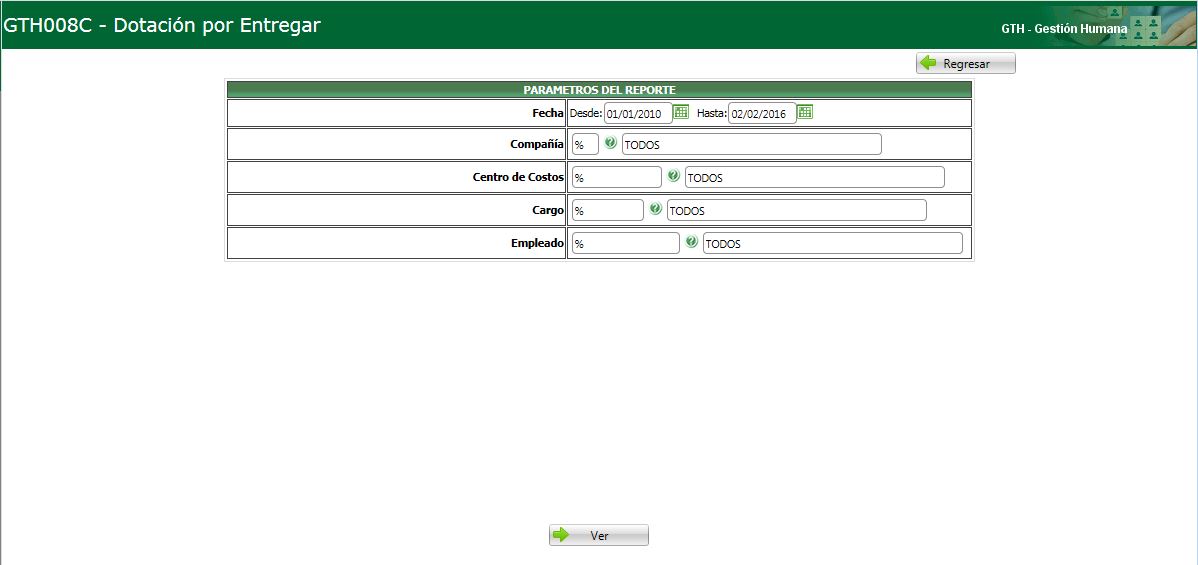Viewport: 1198px width, 565px height.
Task: Focus the Centro de Costos code field
Action: point(617,177)
